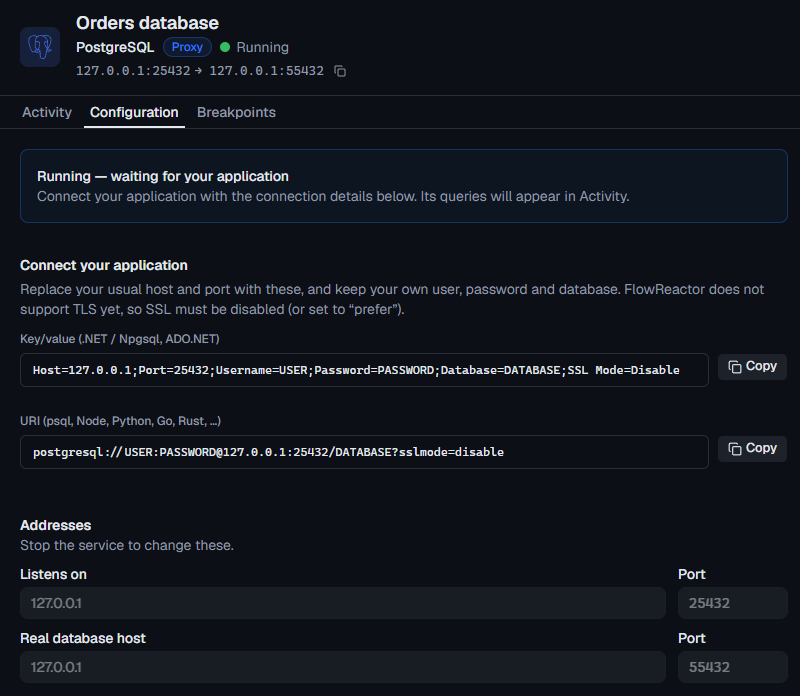Image resolution: width=800 pixels, height=696 pixels.
Task: Copy the proxy address with the header copy icon
Action: (x=340, y=71)
